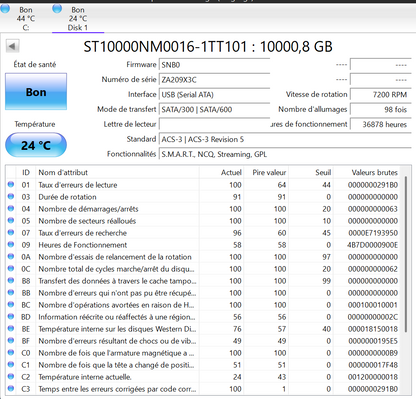Click the Température label
The width and height of the screenshot is (416, 399).
pos(35,124)
